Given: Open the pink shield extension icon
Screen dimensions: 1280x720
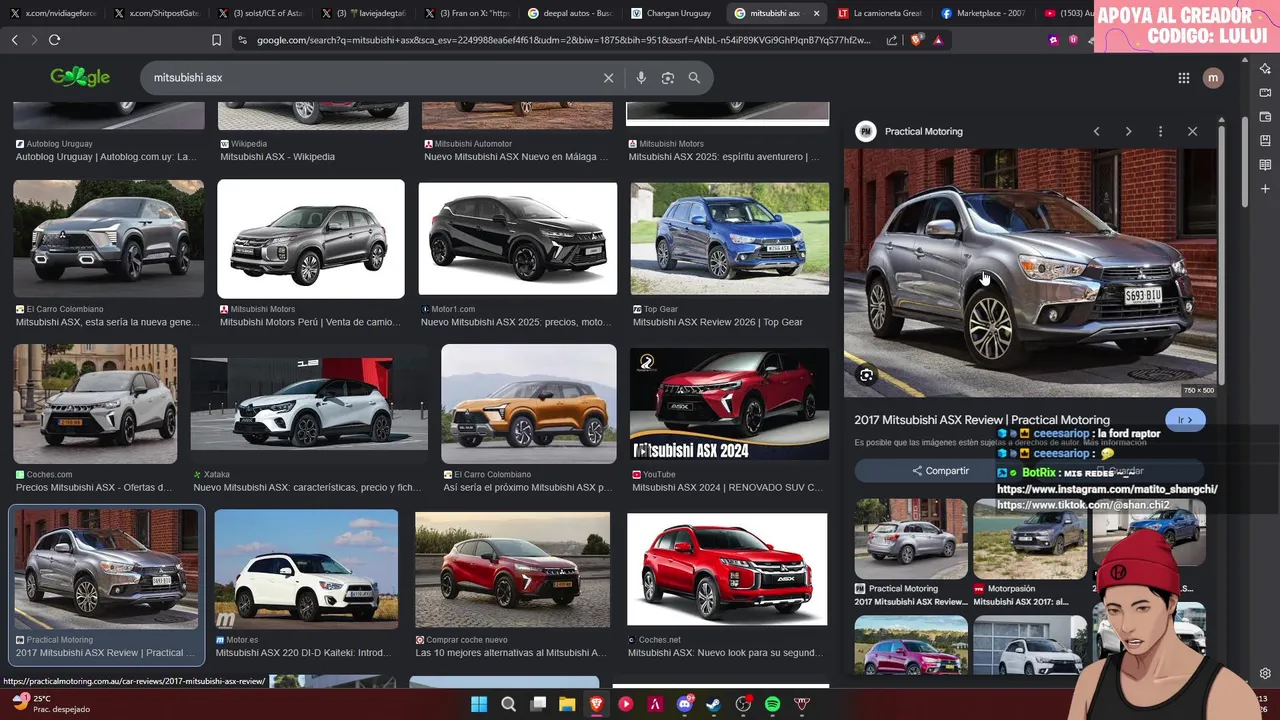Looking at the screenshot, I should [x=1073, y=40].
